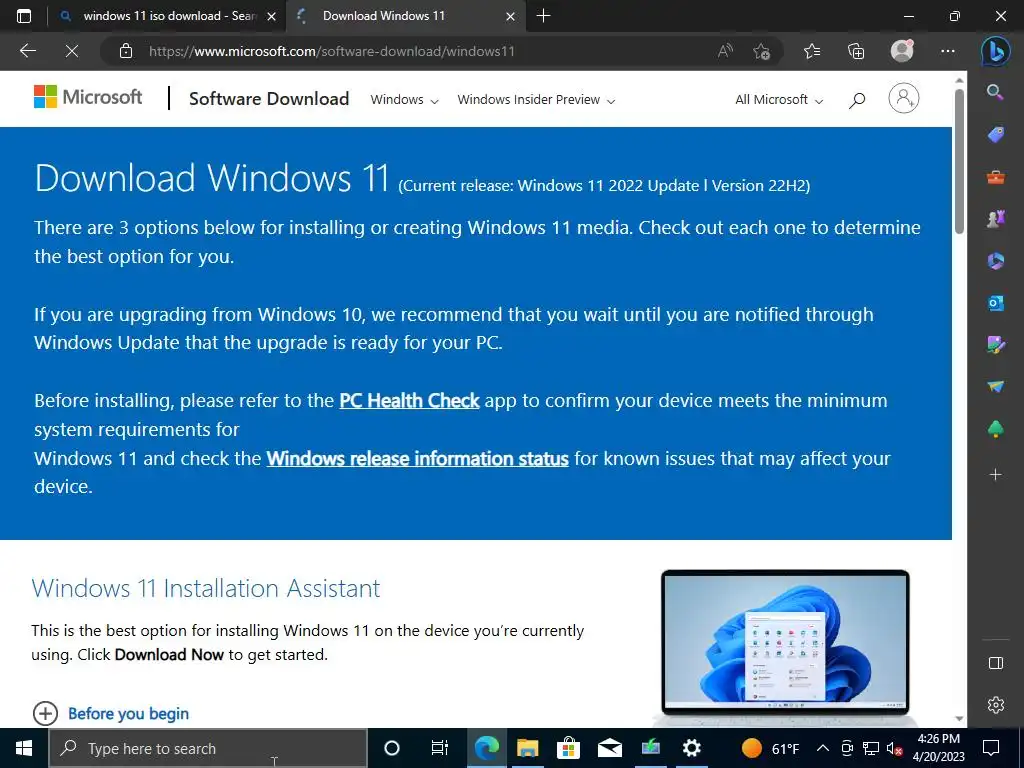Screen dimensions: 1024x768
Task: Open a new browser tab
Action: (543, 16)
